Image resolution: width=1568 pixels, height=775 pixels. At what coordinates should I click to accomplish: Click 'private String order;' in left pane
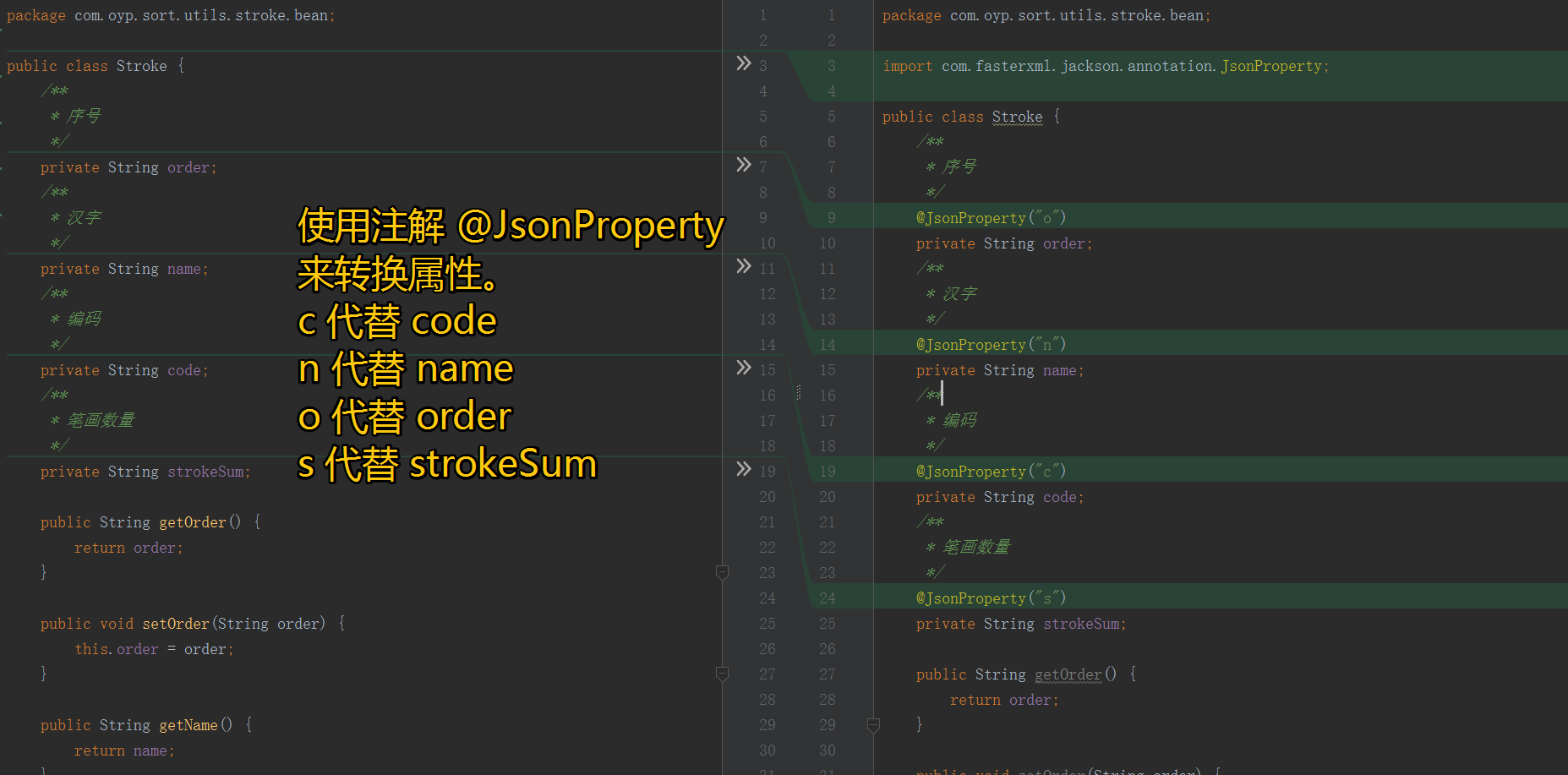pyautogui.click(x=128, y=167)
